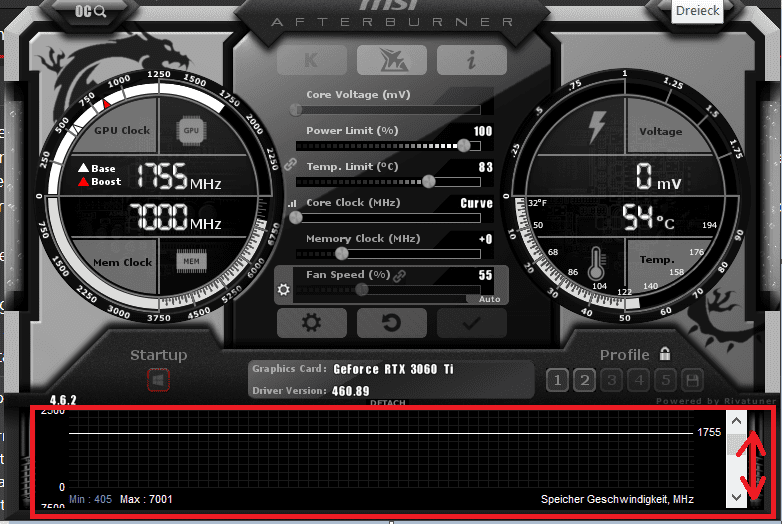
Task: Click the 1755 MHz GPU clock readout
Action: pyautogui.click(x=179, y=176)
